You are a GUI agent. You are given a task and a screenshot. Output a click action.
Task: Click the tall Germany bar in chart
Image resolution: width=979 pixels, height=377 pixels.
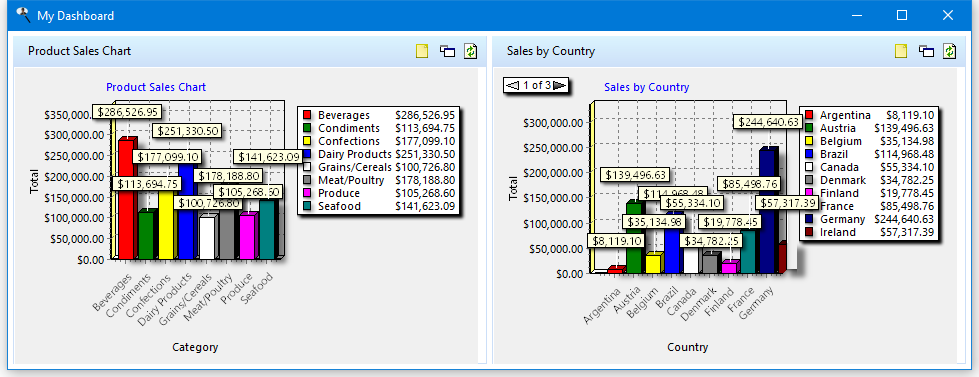(768, 211)
